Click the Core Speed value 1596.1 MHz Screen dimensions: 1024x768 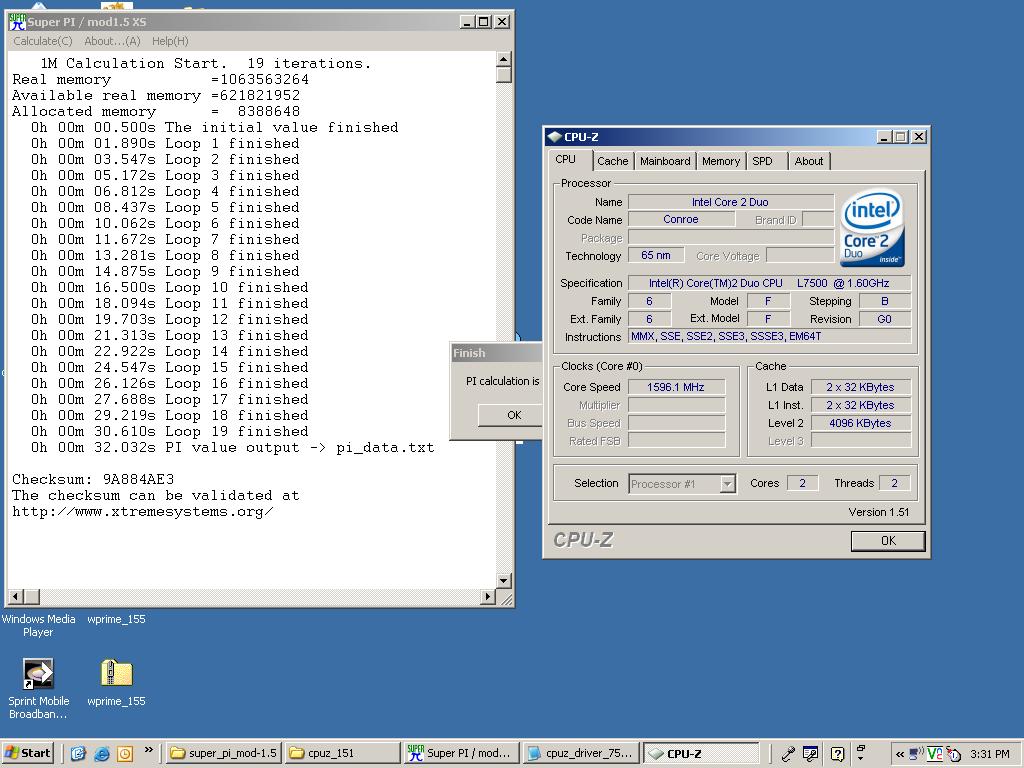tap(676, 387)
